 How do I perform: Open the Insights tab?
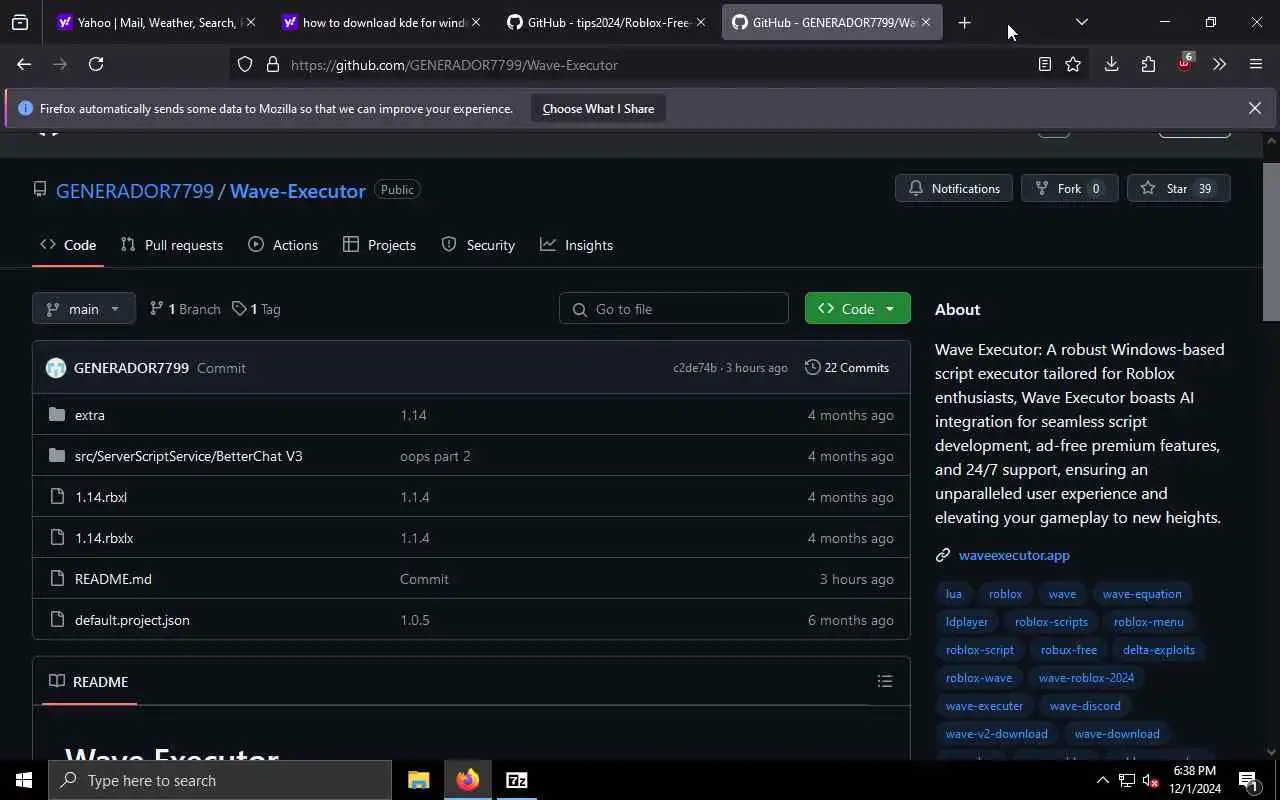tap(577, 245)
